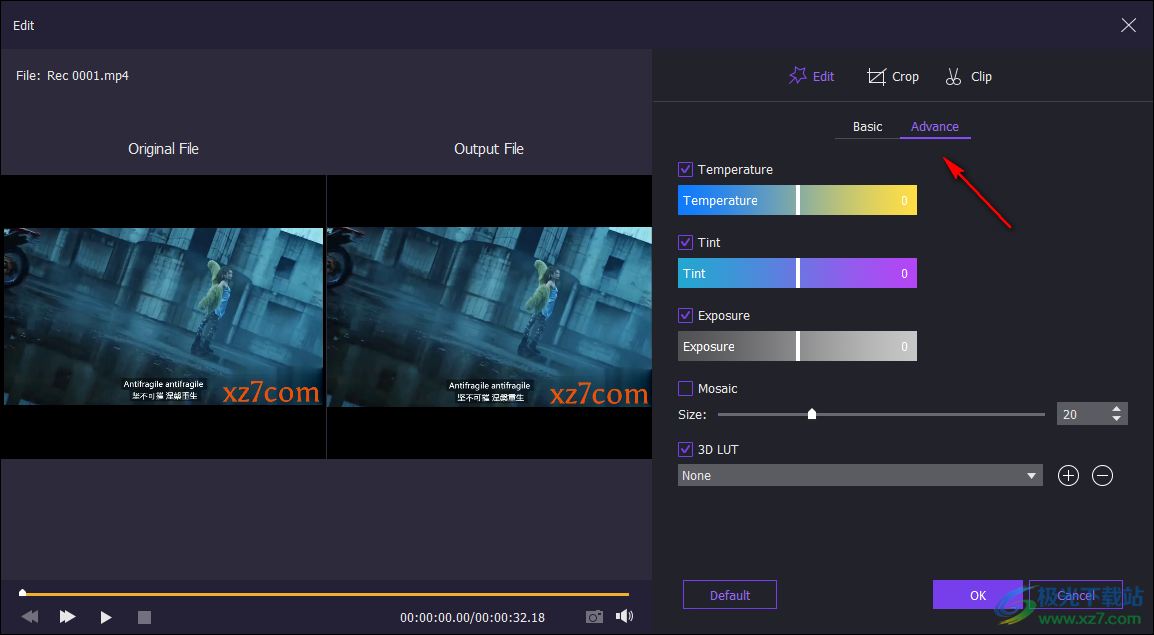1154x635 pixels.
Task: Adjust the Exposure gray slider
Action: 797,346
